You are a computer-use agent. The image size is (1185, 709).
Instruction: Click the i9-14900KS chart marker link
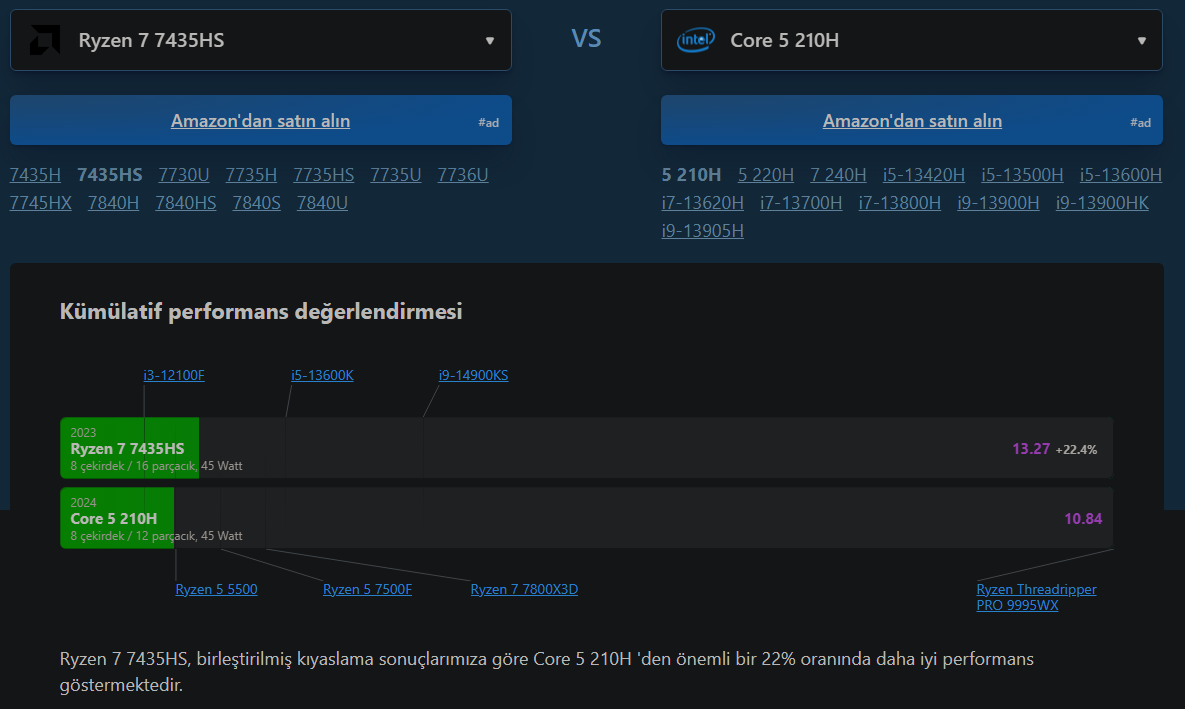pos(473,375)
